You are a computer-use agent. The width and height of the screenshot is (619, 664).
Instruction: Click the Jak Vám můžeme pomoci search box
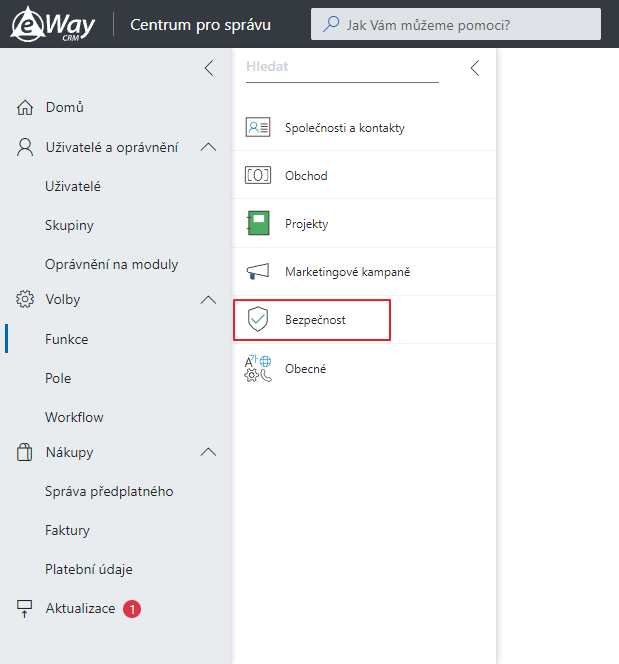456,24
